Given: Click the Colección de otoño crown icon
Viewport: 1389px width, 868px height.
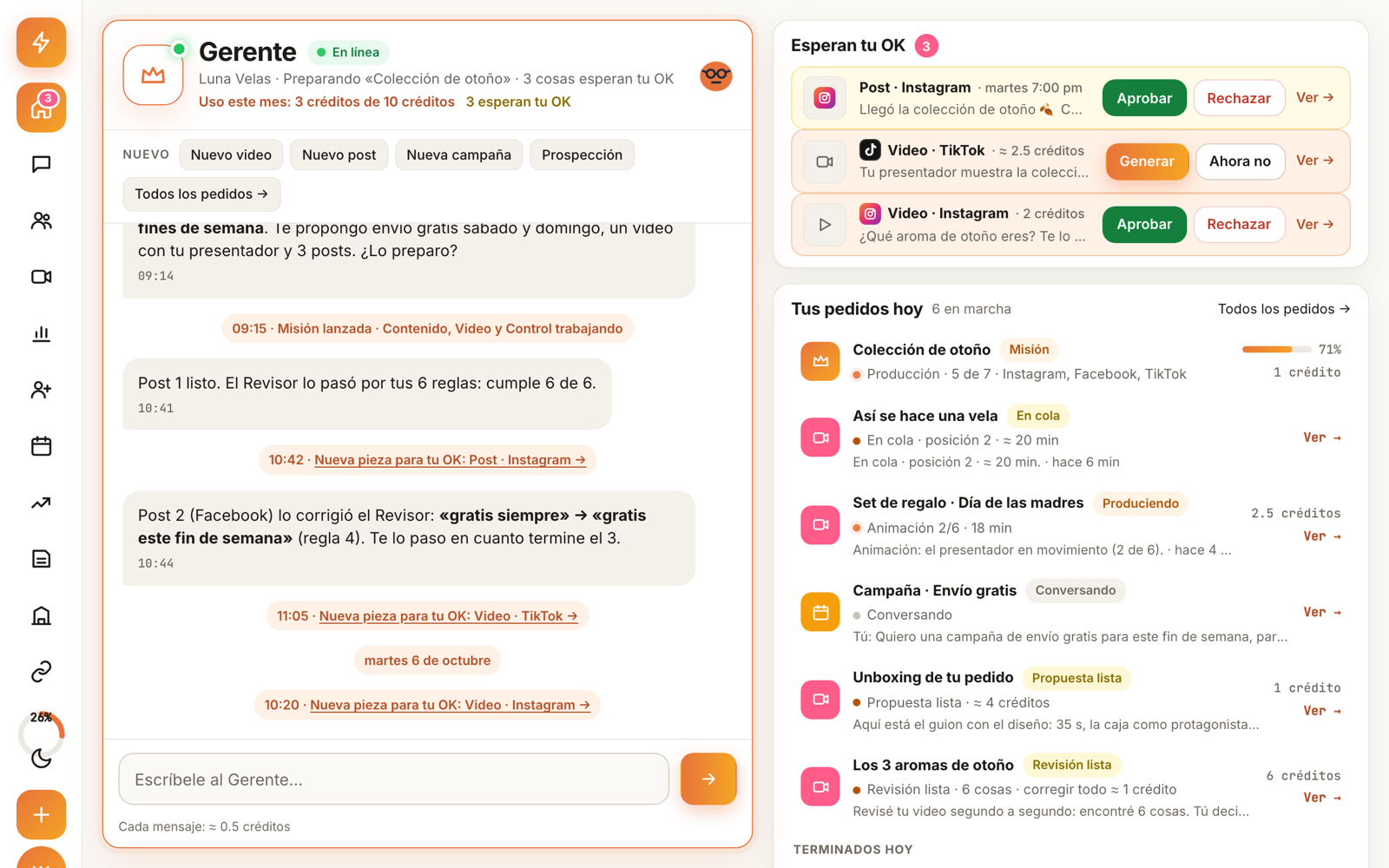Looking at the screenshot, I should pos(820,361).
